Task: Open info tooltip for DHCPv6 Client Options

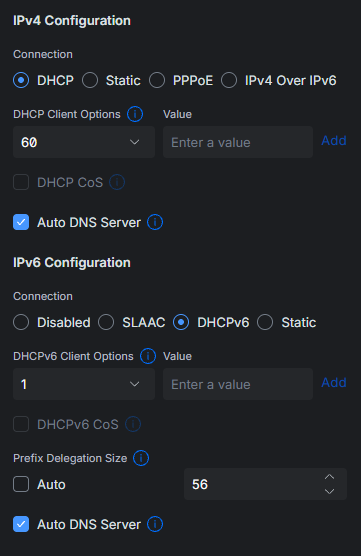Action: (148, 356)
